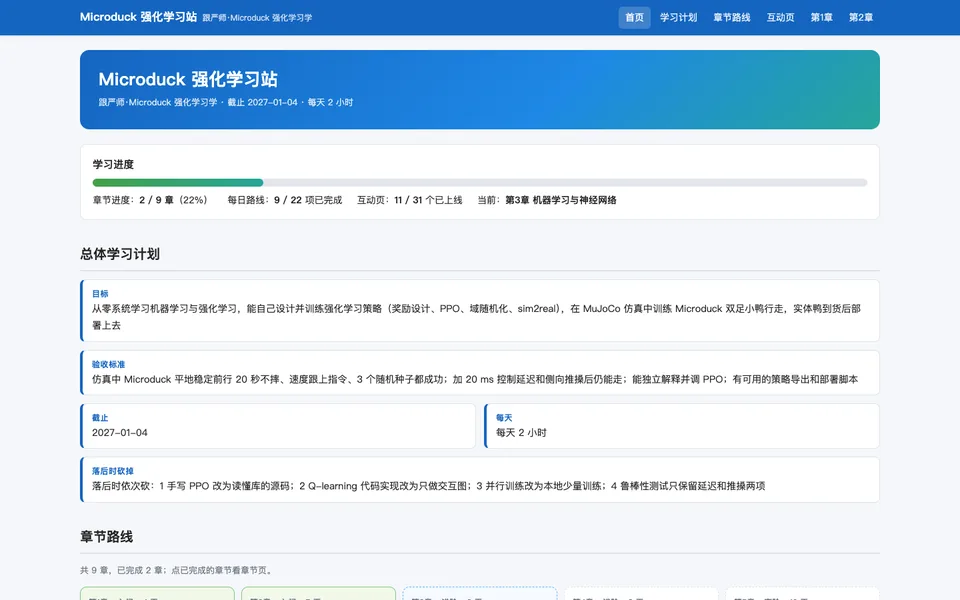960x600 pixels.
Task: Click the hero banner title Microduck 强化学习站
Action: coord(188,79)
